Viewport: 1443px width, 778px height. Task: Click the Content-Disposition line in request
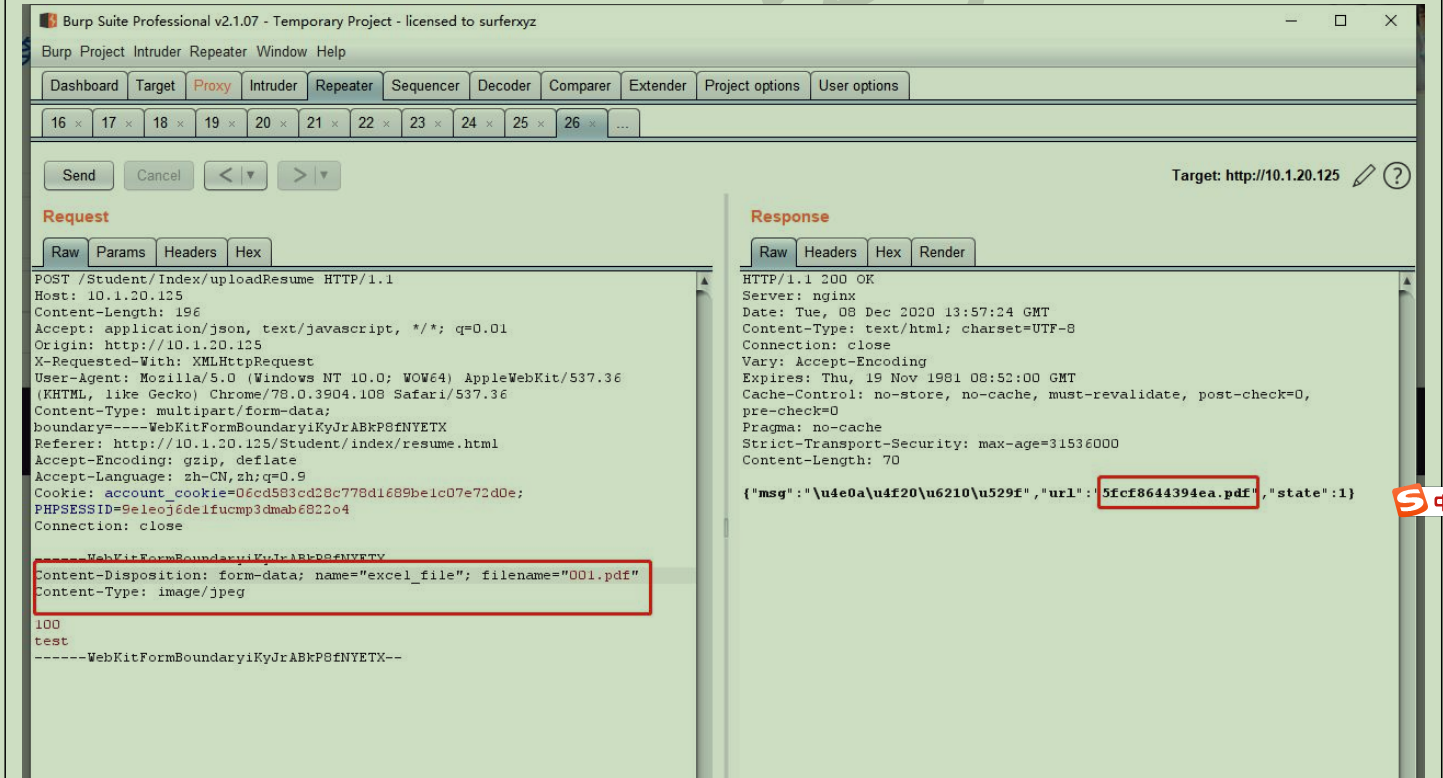(x=336, y=575)
